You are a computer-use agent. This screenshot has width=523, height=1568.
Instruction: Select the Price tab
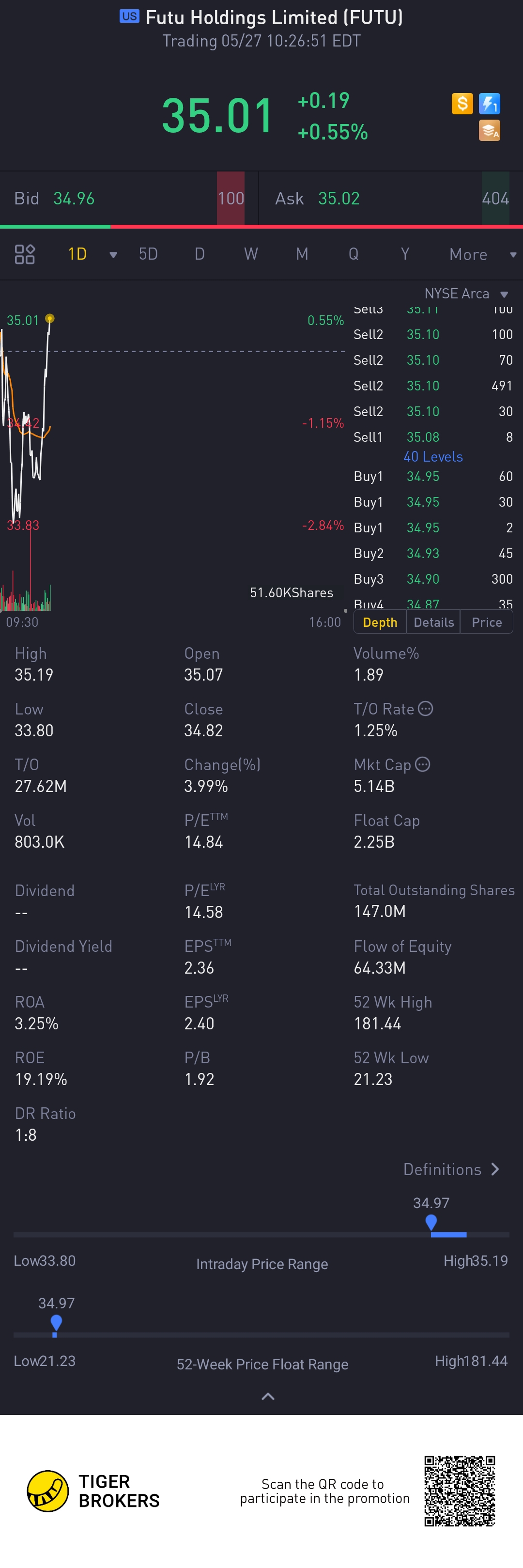coord(487,622)
